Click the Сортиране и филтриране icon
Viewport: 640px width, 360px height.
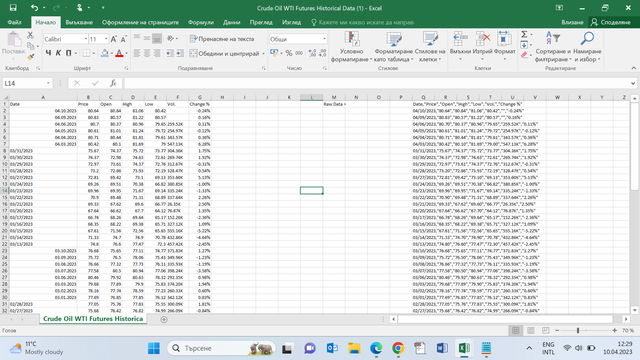pyautogui.click(x=553, y=39)
